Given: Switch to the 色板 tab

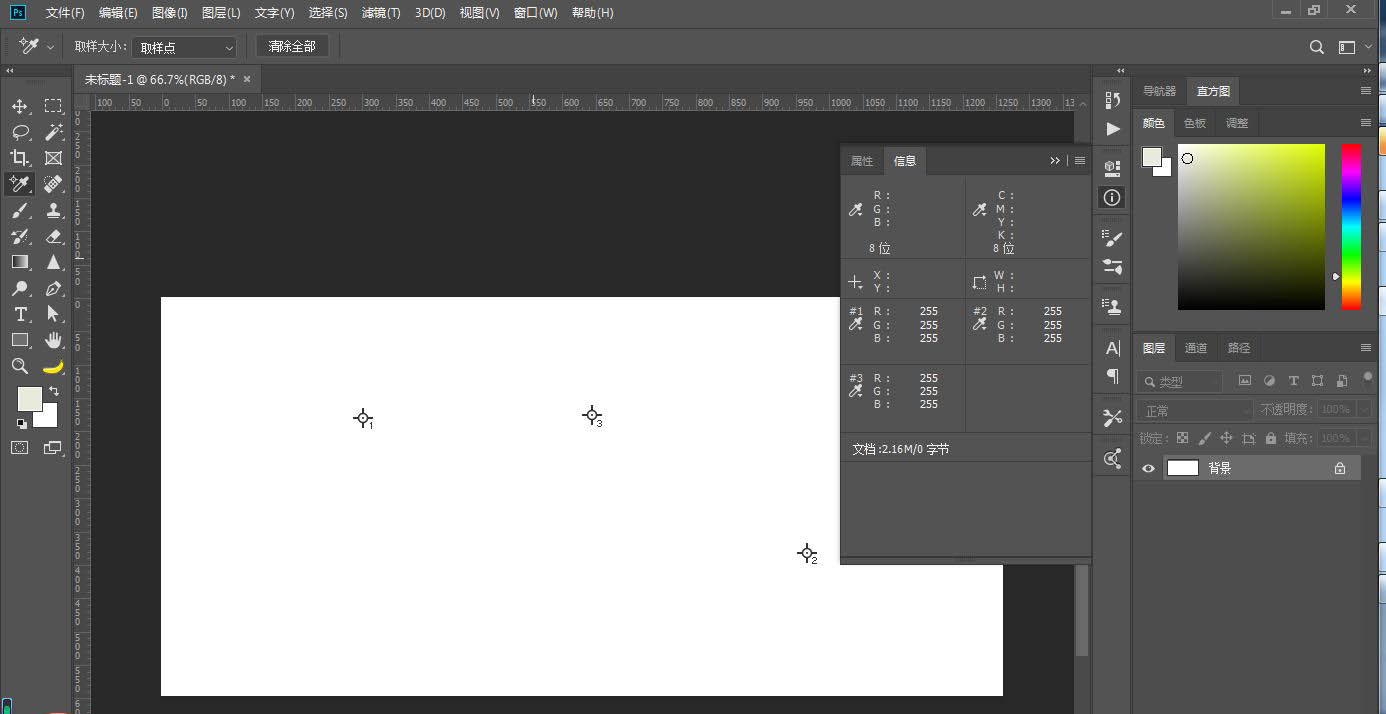Looking at the screenshot, I should [1195, 123].
